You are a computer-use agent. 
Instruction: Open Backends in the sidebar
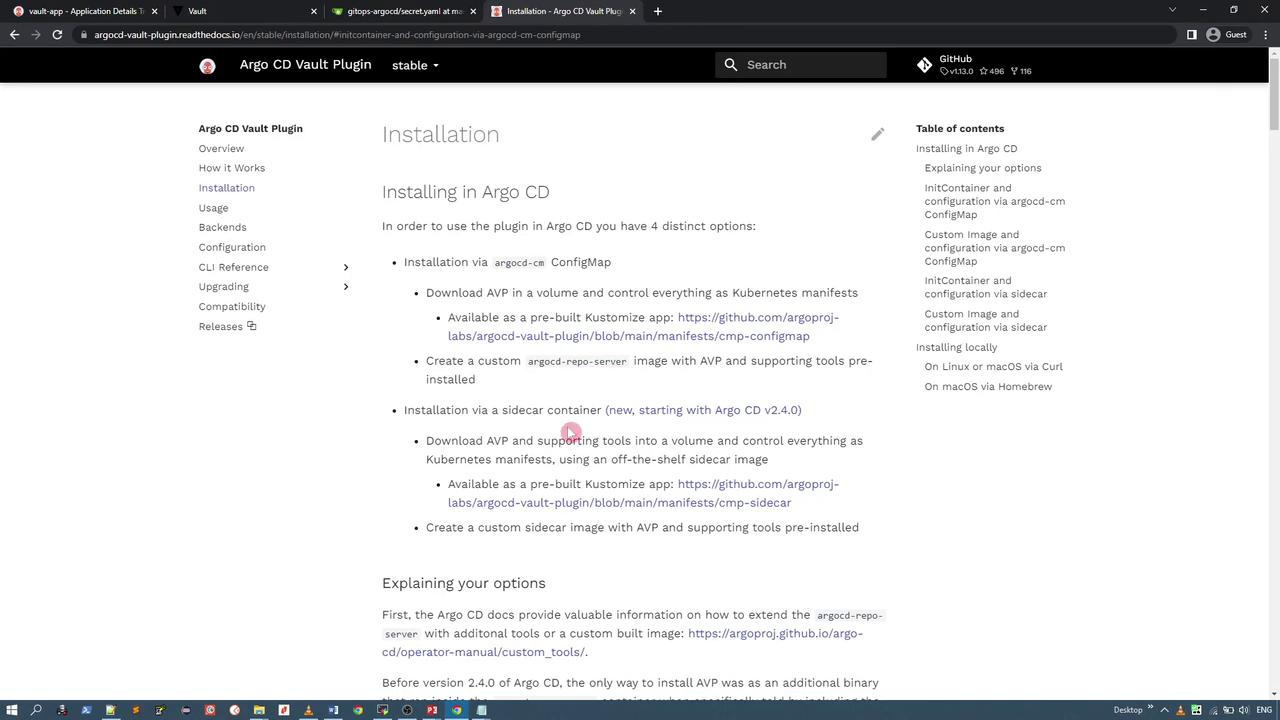222,227
